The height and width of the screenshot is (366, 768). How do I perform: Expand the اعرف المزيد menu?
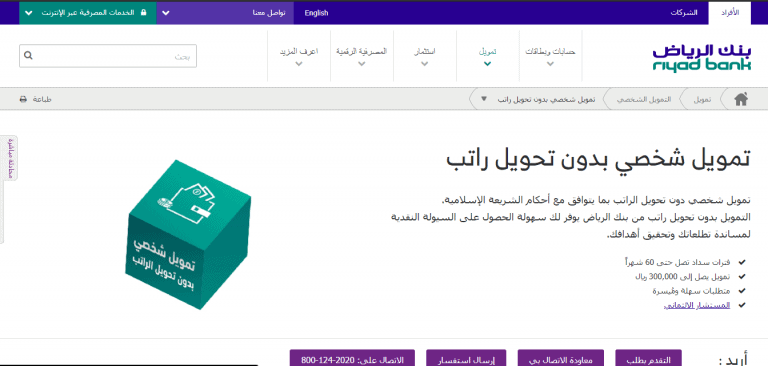click(299, 56)
